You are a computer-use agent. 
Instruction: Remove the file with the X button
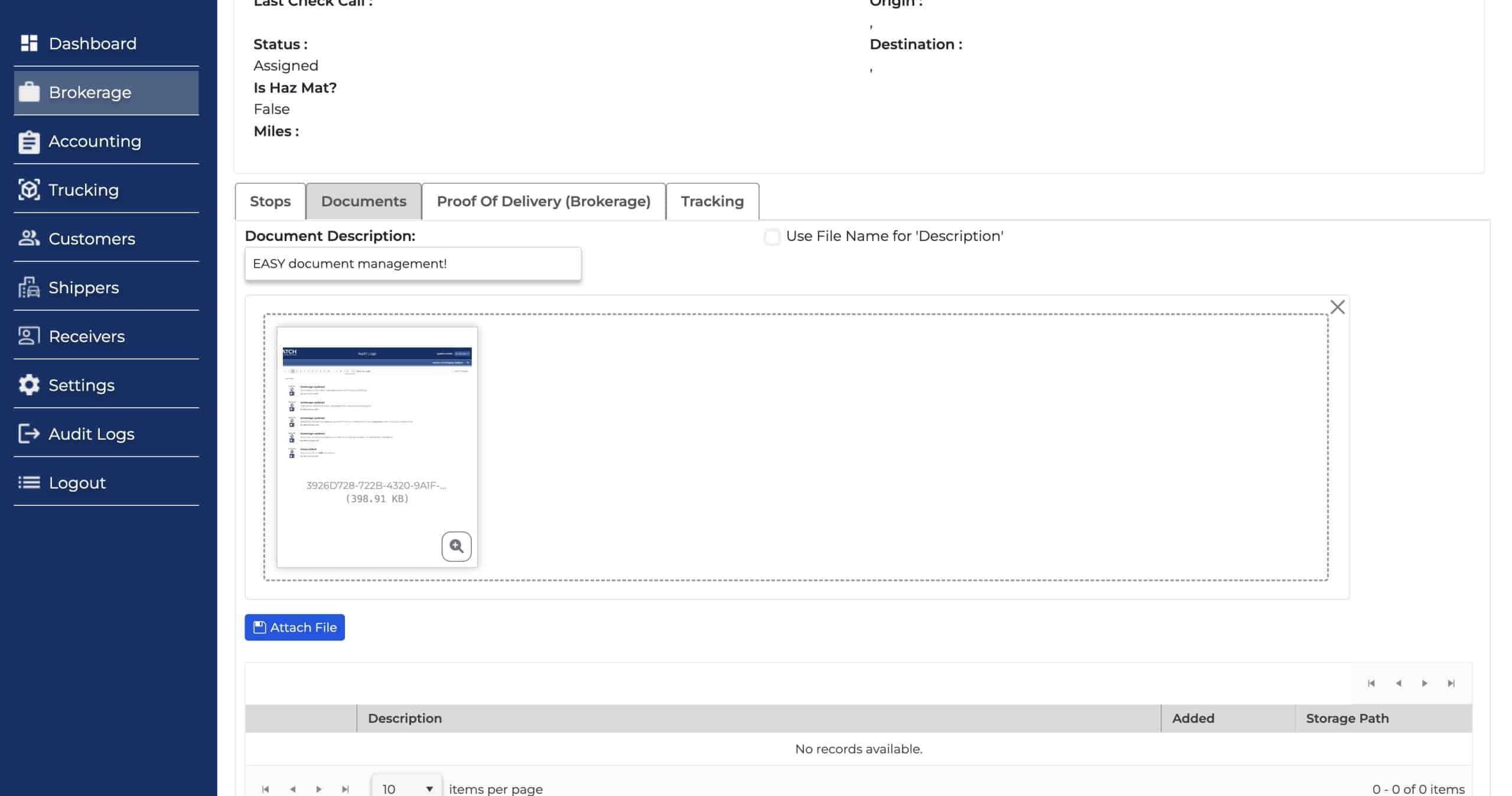tap(1337, 307)
